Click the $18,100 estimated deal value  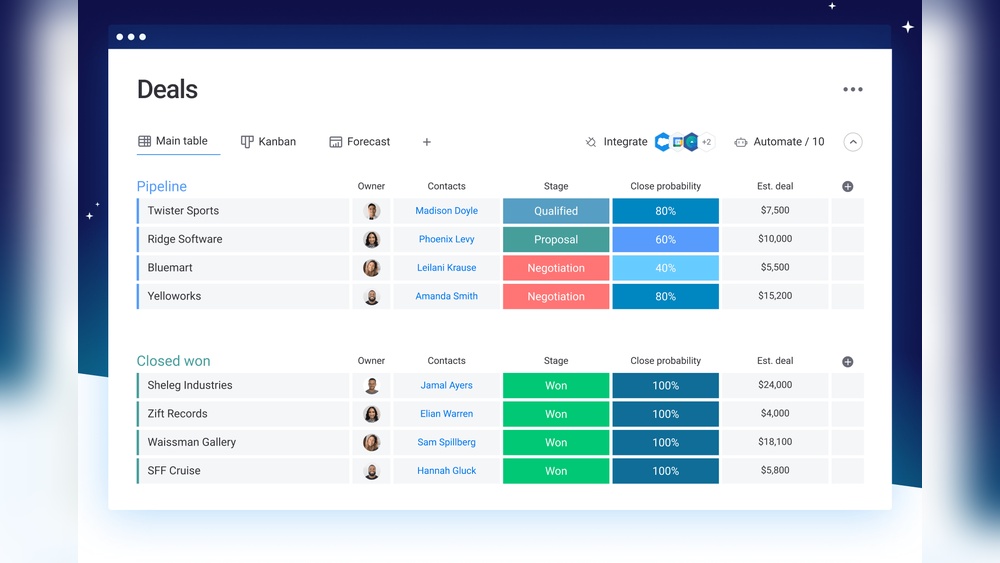coord(775,442)
